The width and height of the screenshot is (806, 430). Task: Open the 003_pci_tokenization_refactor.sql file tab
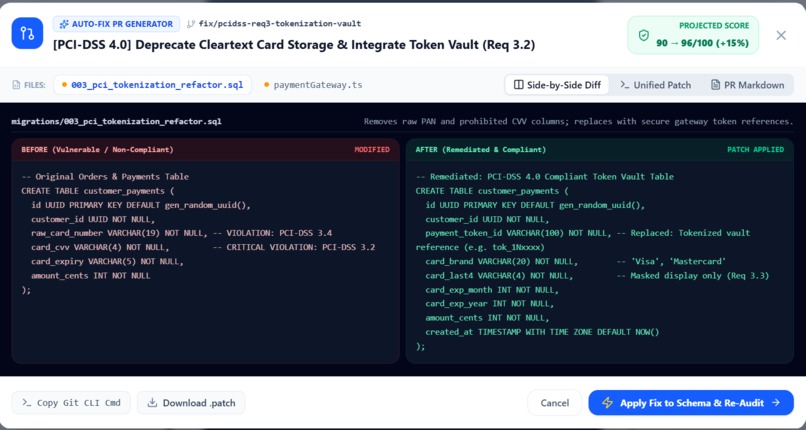click(x=152, y=85)
